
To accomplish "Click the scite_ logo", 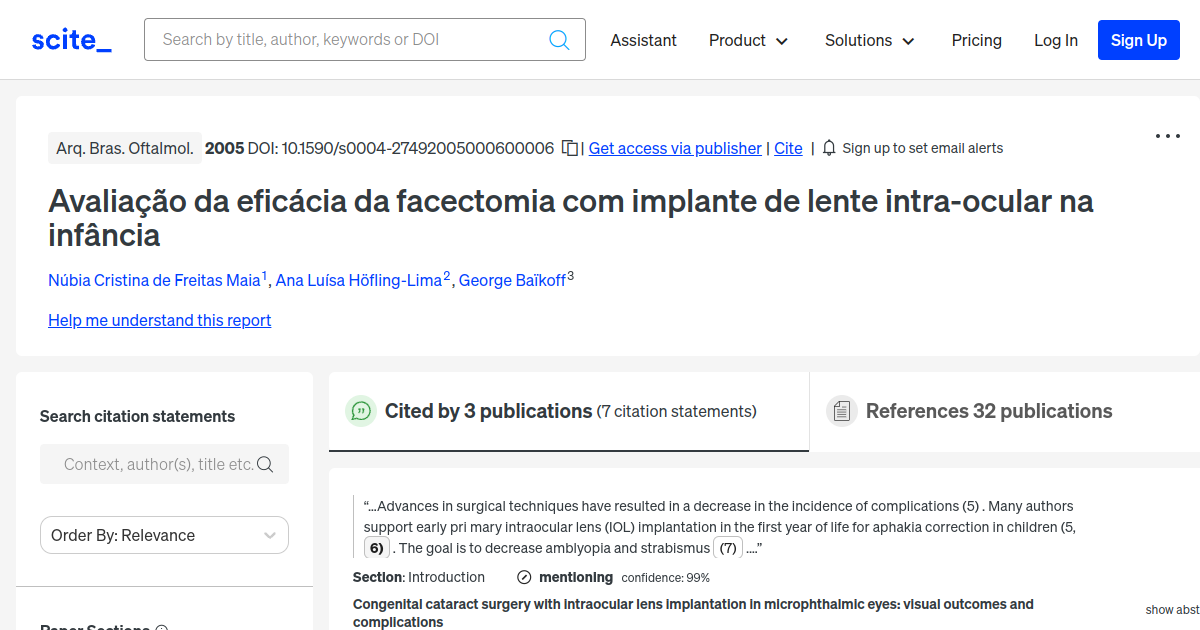I will pos(72,40).
